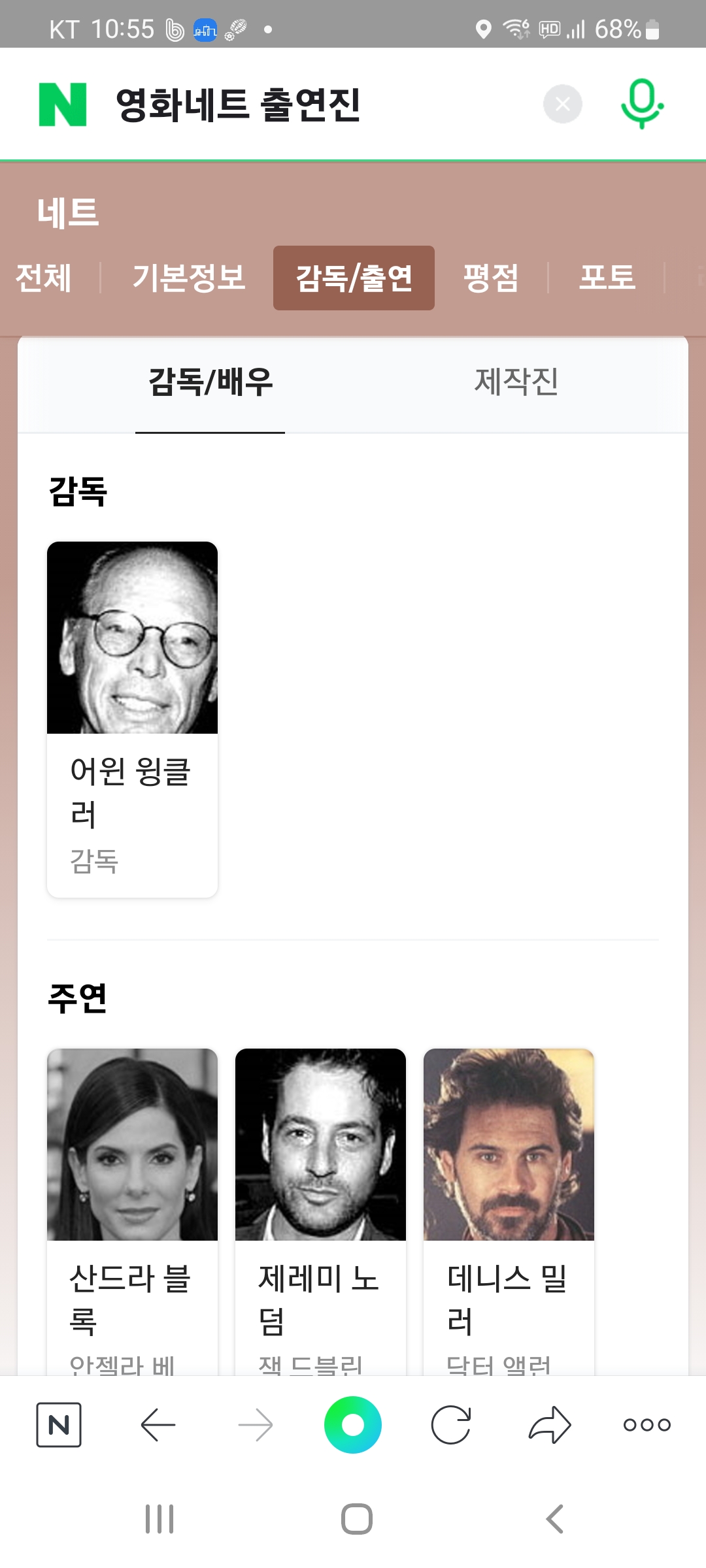The height and width of the screenshot is (1568, 706).
Task: Select the 감독/배우 sub-tab
Action: (210, 382)
